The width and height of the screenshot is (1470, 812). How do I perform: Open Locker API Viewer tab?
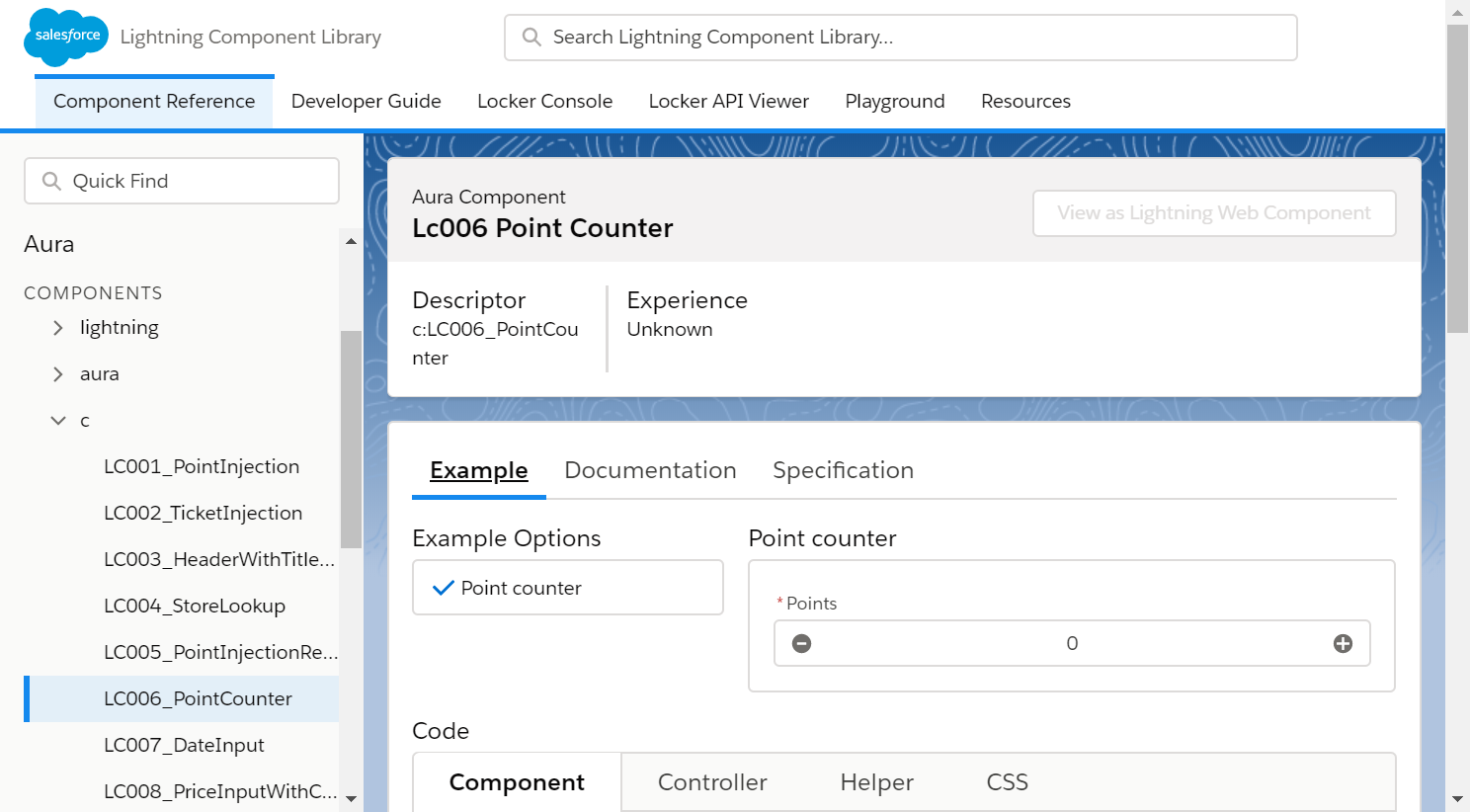(x=729, y=102)
